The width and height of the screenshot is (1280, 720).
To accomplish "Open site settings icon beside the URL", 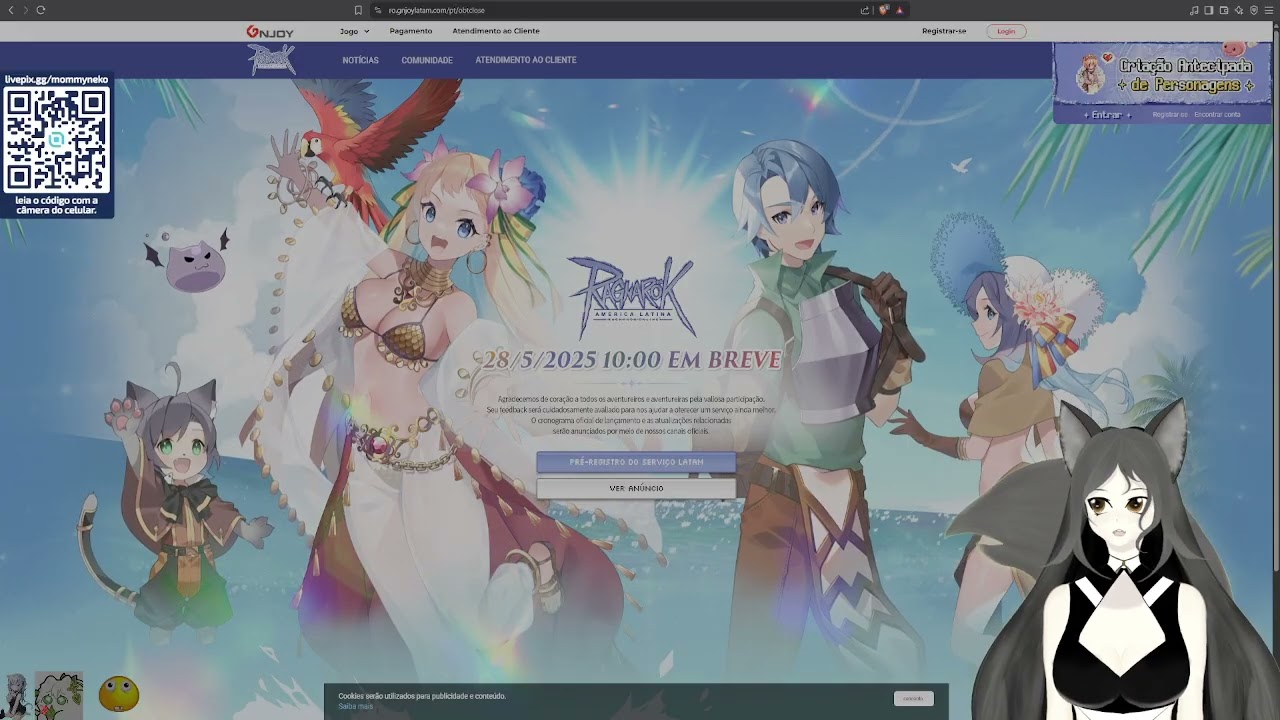I will click(378, 10).
